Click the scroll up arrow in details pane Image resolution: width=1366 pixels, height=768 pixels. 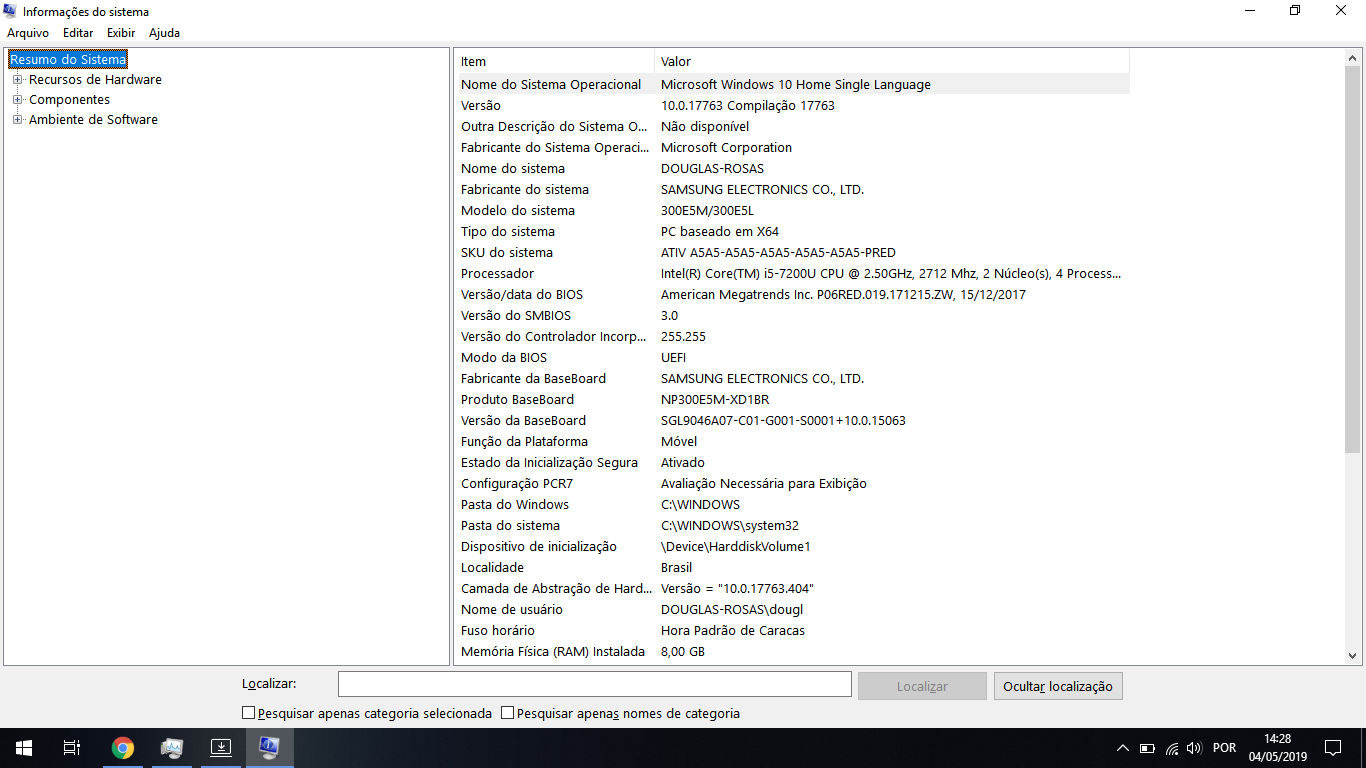pos(1353,58)
